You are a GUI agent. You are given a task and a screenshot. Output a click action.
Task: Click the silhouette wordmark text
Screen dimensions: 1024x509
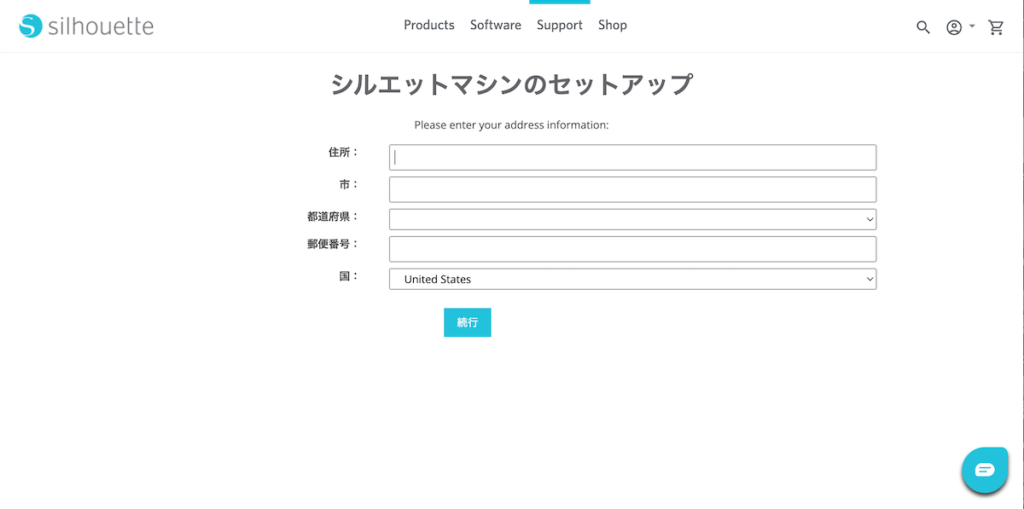[x=101, y=26]
